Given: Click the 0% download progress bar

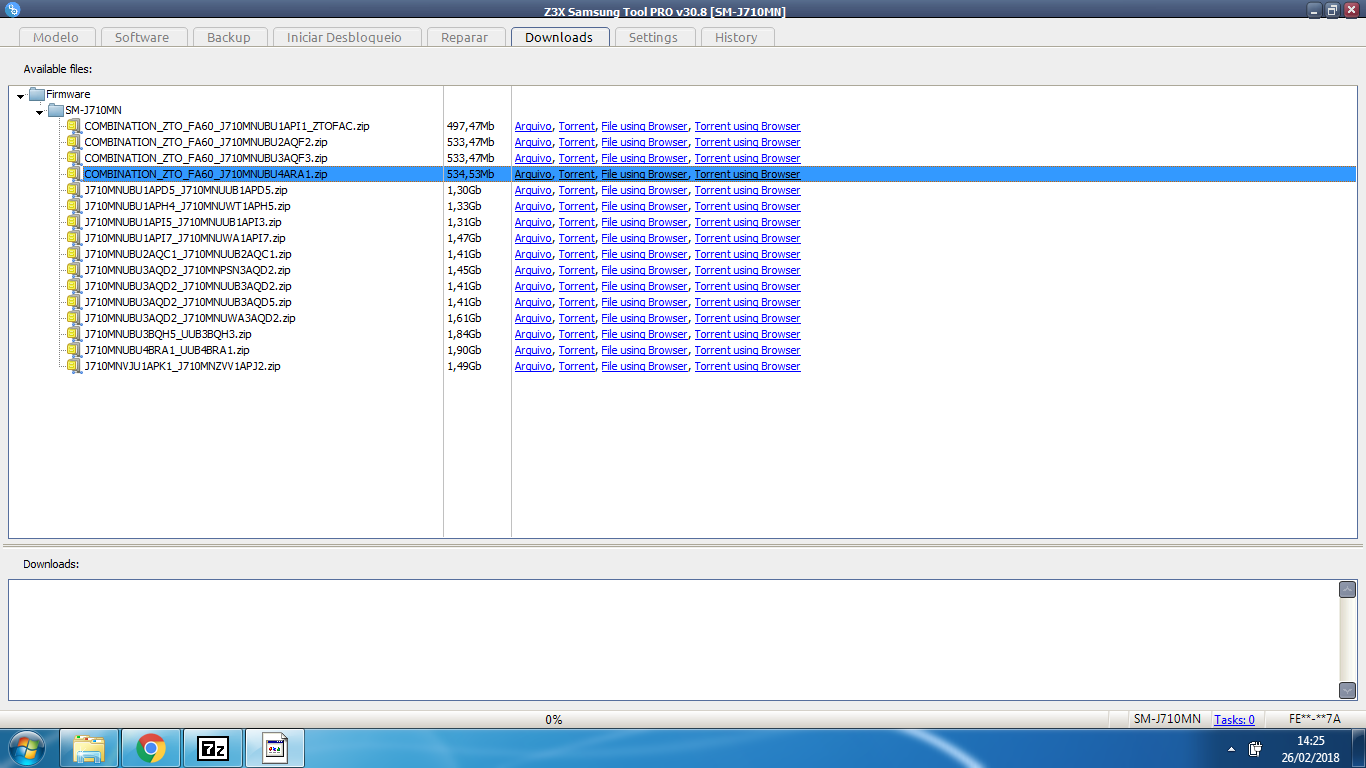Looking at the screenshot, I should pyautogui.click(x=554, y=719).
